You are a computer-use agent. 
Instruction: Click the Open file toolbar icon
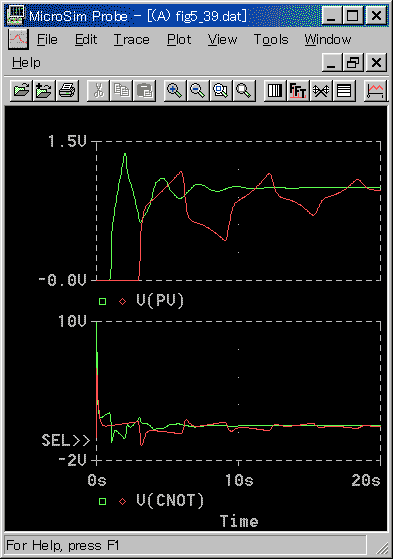pyautogui.click(x=21, y=91)
